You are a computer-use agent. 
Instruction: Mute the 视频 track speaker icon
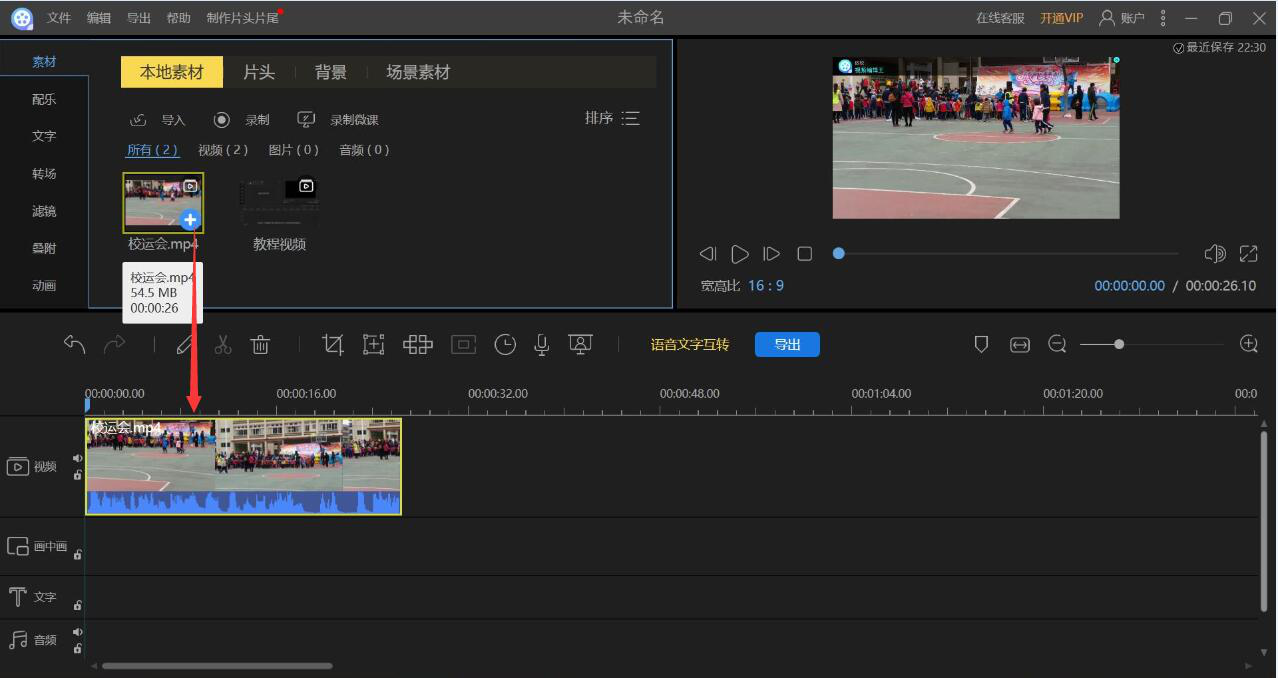point(78,459)
